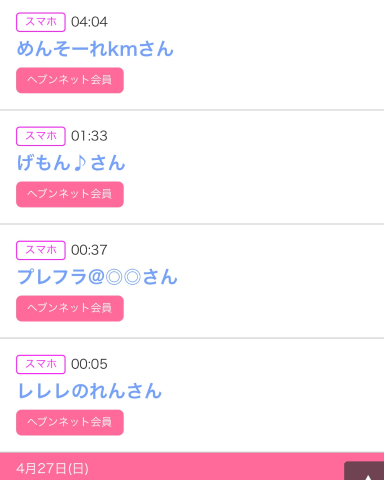Click the スマホ tag at 04:04
Image resolution: width=384 pixels, height=480 pixels.
tap(41, 22)
